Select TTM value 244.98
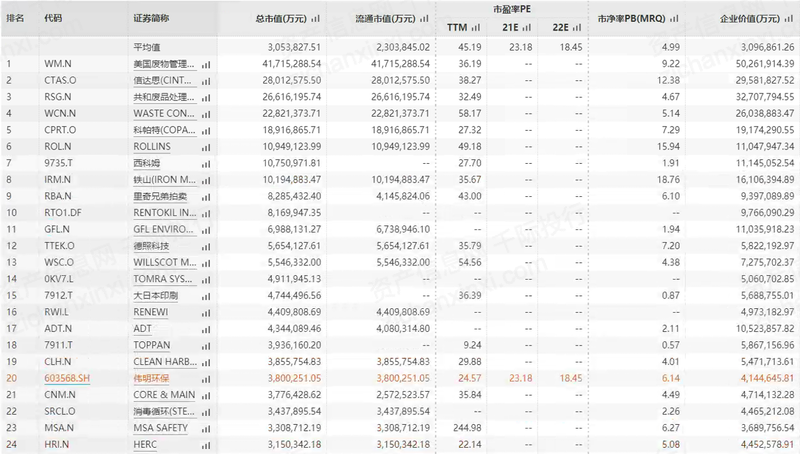This screenshot has height=454, width=800. click(467, 428)
